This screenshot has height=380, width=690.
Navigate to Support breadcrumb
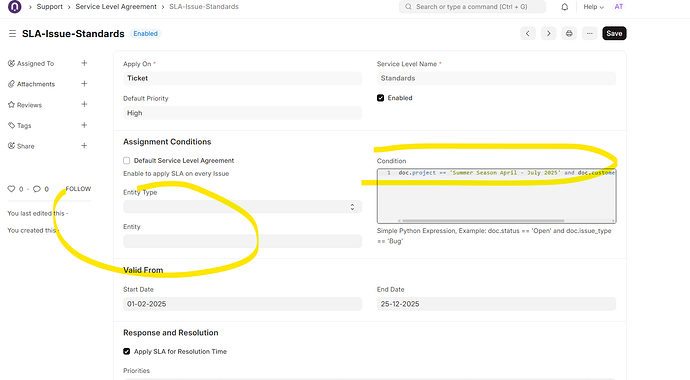click(x=50, y=7)
